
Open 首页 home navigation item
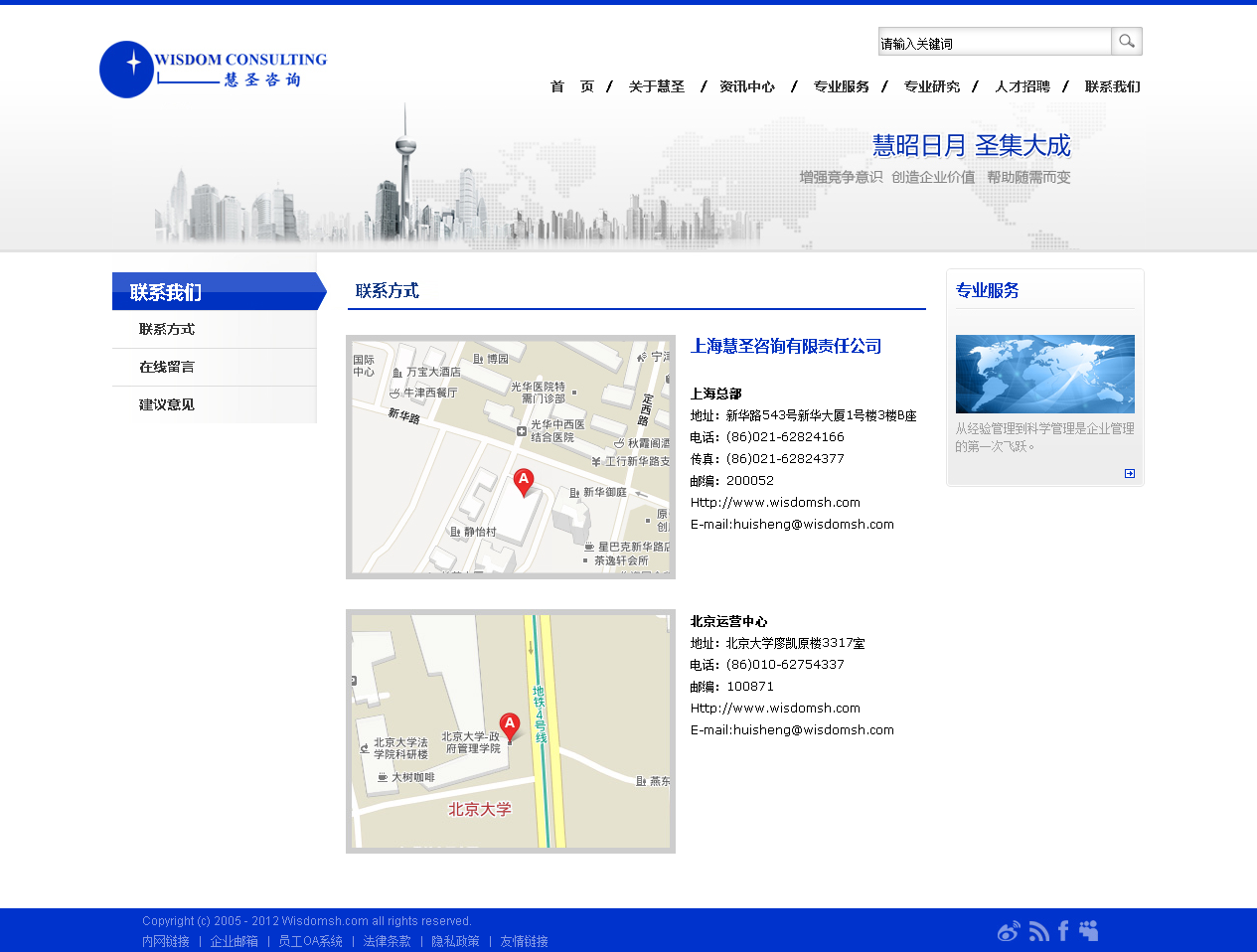[x=572, y=87]
